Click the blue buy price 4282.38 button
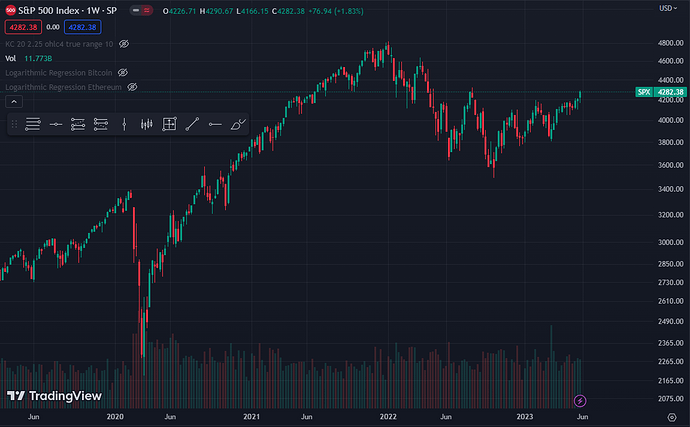This screenshot has height=427, width=690. (x=82, y=27)
